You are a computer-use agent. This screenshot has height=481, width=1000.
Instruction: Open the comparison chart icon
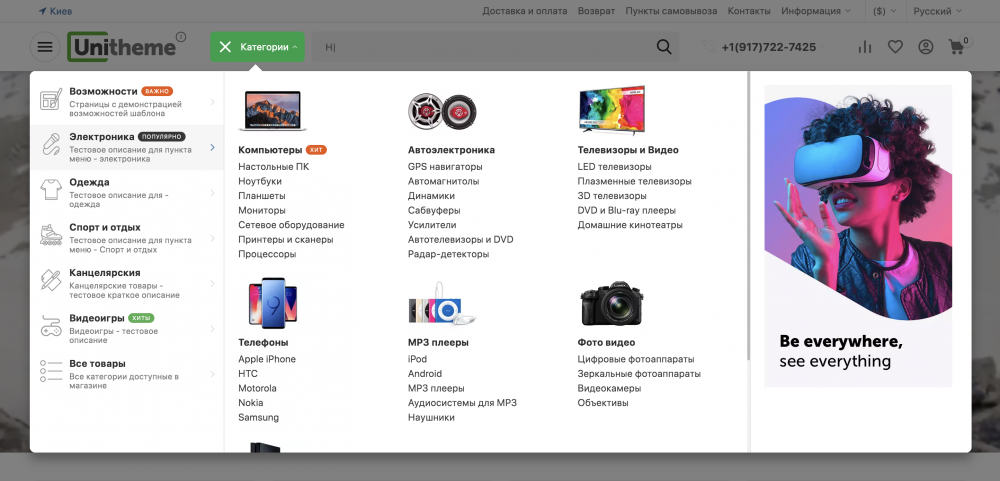pyautogui.click(x=865, y=47)
